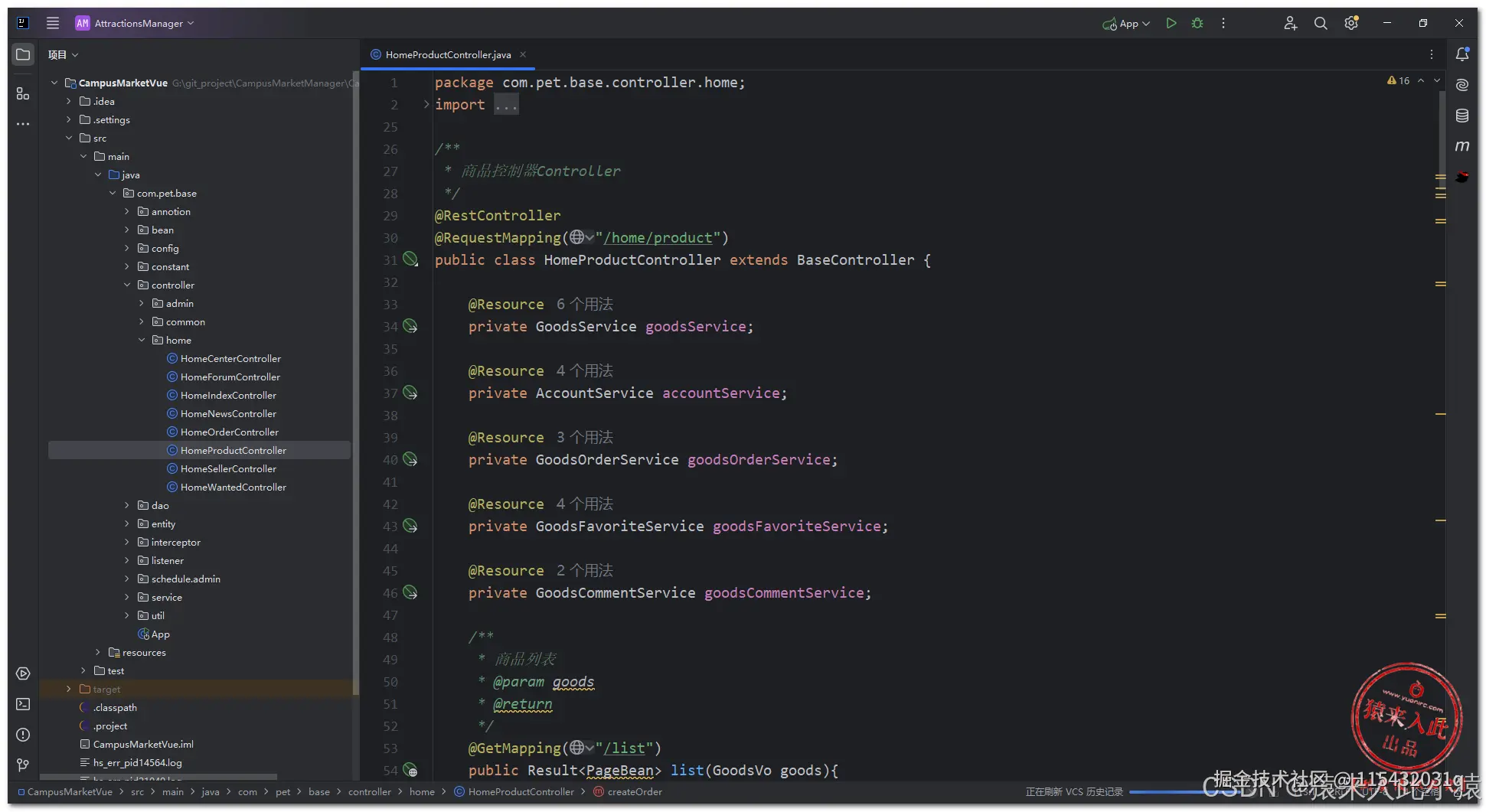Click the 2 个用法 usages hint

point(584,570)
